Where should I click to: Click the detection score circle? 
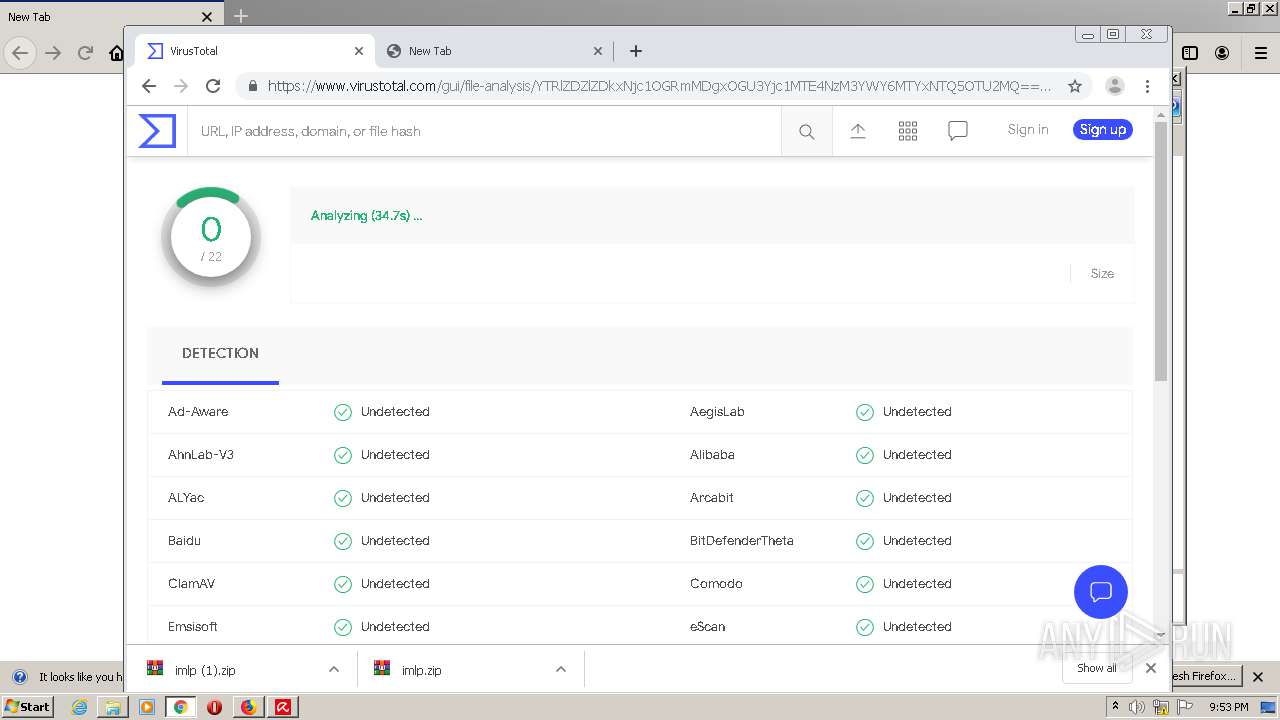211,237
